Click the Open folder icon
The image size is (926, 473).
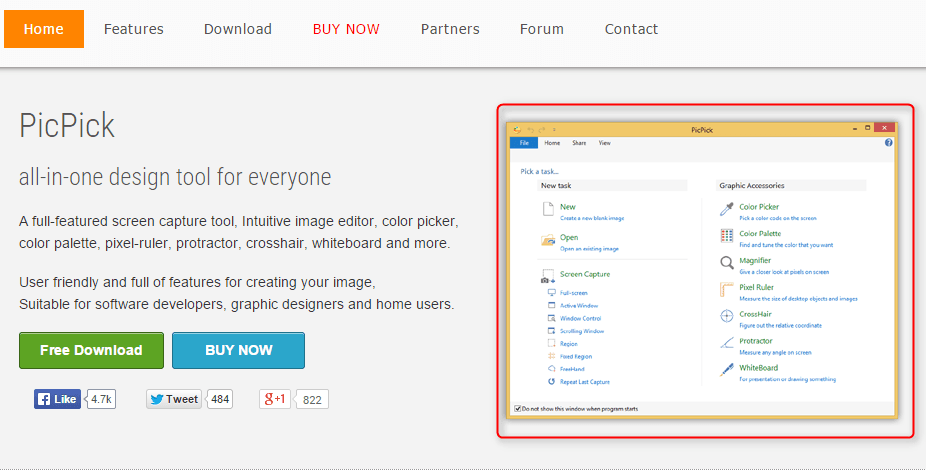547,240
